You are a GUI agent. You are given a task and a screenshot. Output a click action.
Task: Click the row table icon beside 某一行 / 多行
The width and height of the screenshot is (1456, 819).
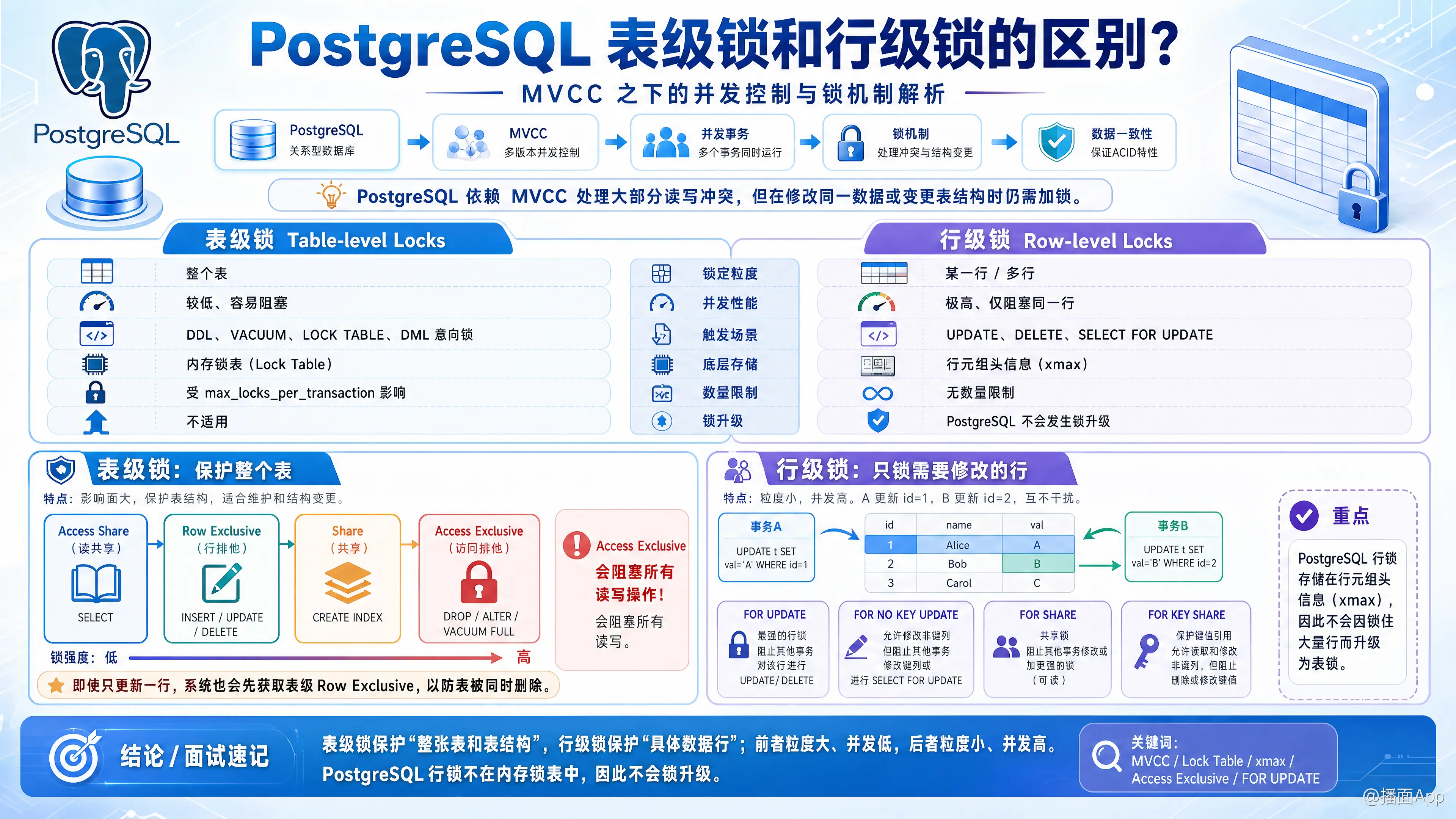[884, 273]
